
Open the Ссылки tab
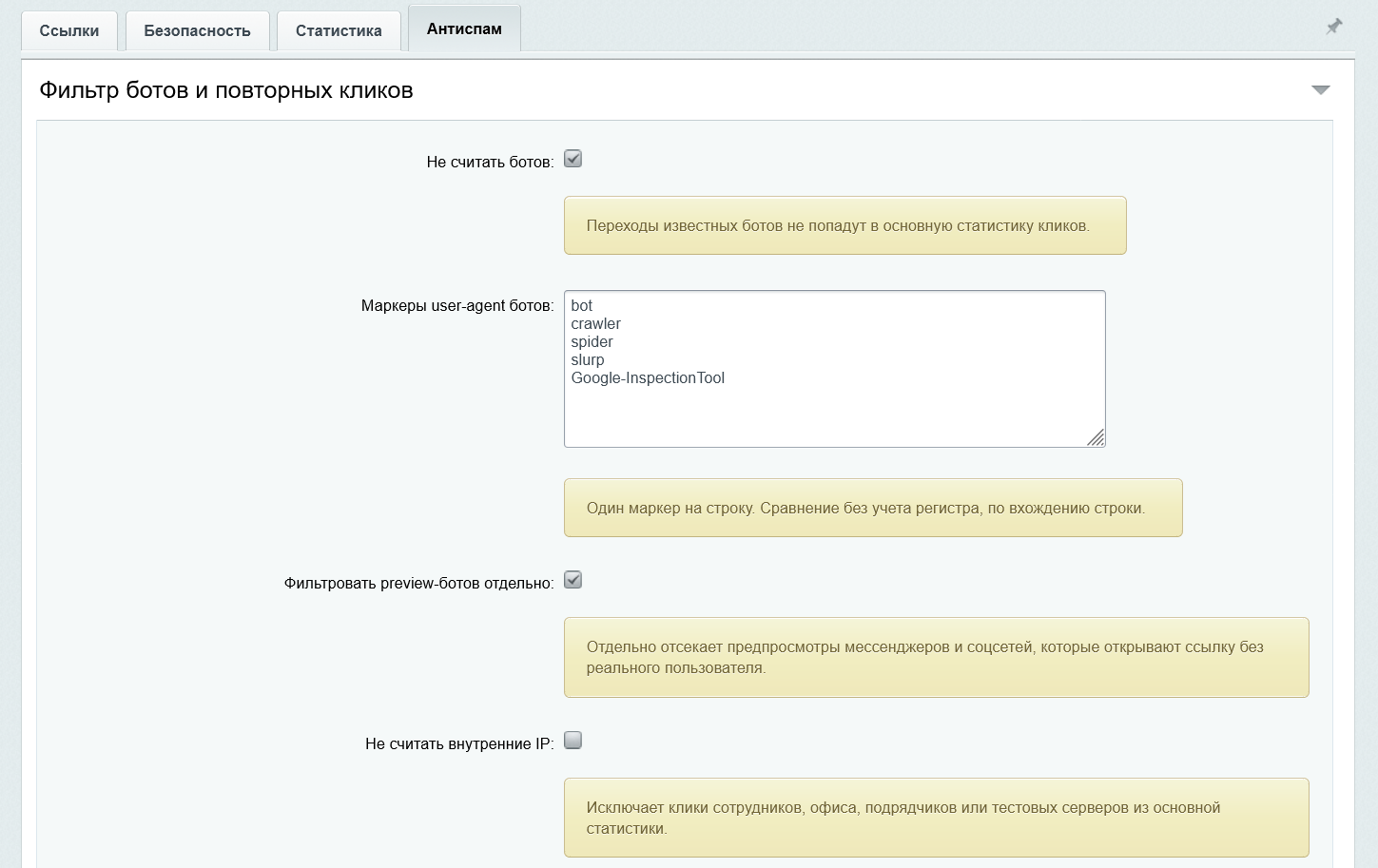tap(69, 30)
